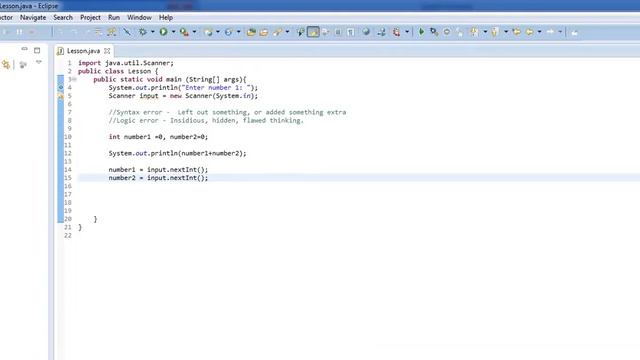Click the 'number1 = input.nextInt();' line
Image resolution: width=640 pixels, height=360 pixels.
click(x=158, y=169)
